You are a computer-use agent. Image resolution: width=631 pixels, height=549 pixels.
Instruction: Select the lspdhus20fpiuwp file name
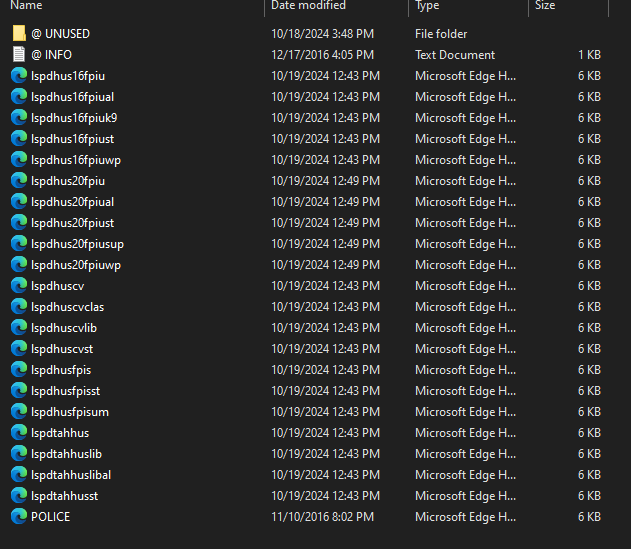76,265
